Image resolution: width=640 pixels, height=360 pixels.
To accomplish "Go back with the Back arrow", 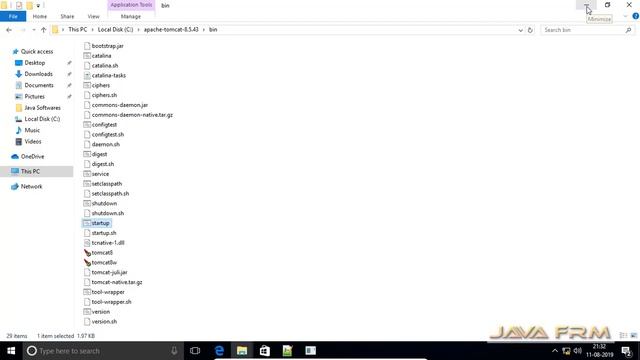I will point(9,30).
